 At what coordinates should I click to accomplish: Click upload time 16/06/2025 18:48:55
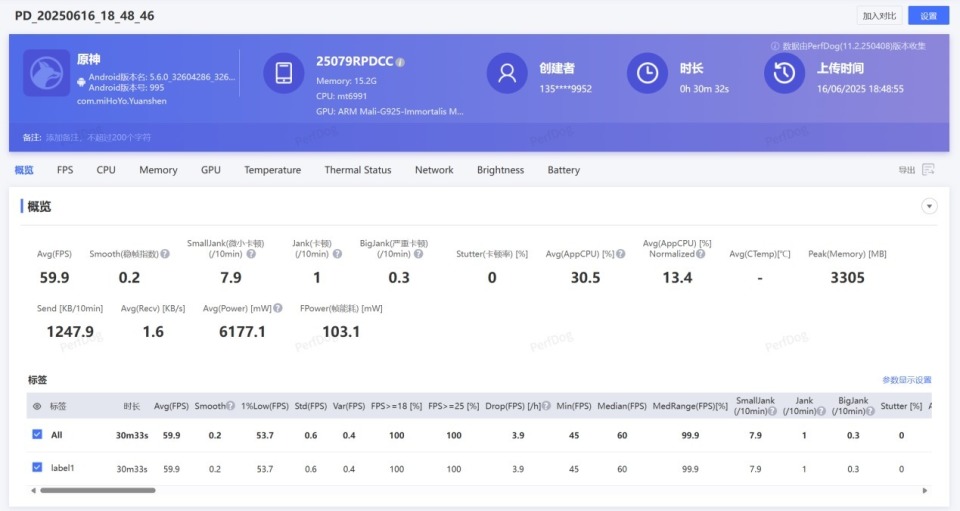(x=860, y=89)
